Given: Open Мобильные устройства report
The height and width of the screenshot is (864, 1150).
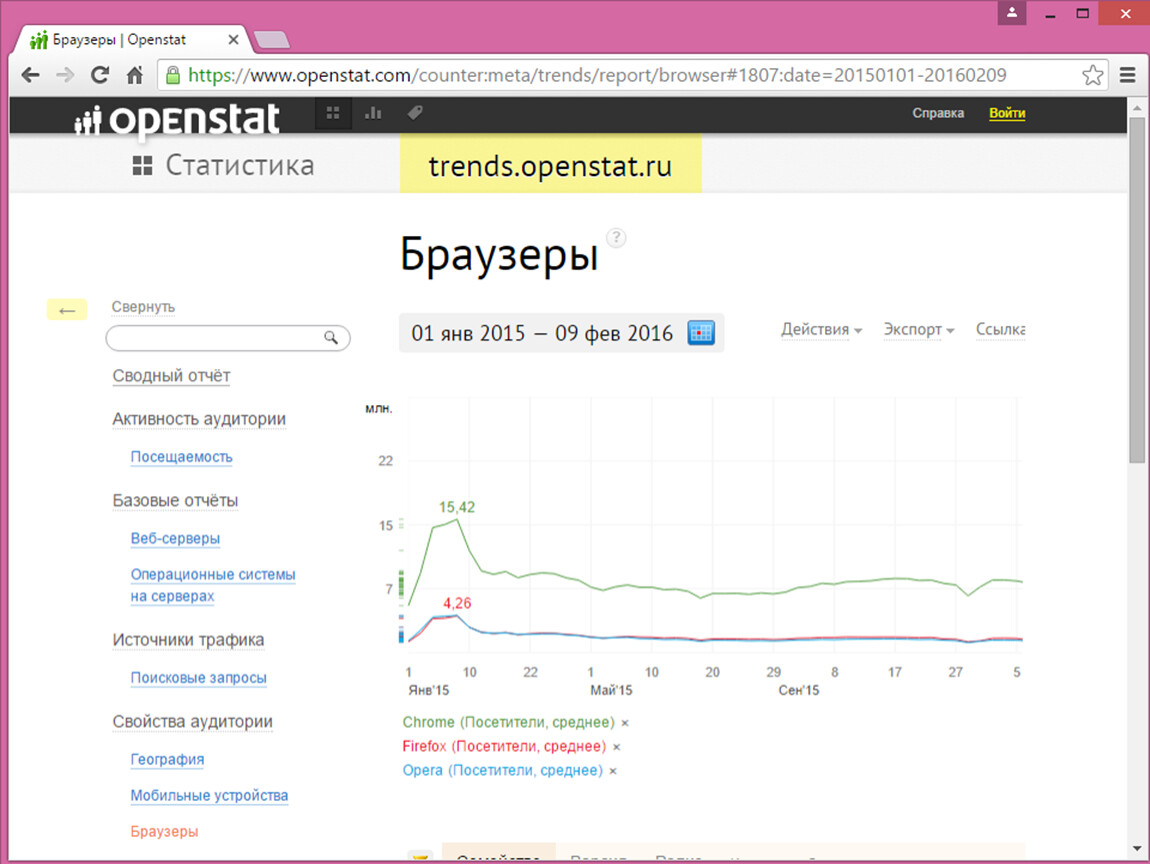Looking at the screenshot, I should point(209,796).
